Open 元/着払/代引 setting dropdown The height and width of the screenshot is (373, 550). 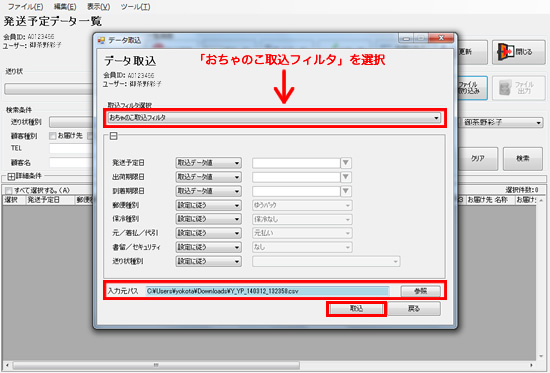point(208,233)
